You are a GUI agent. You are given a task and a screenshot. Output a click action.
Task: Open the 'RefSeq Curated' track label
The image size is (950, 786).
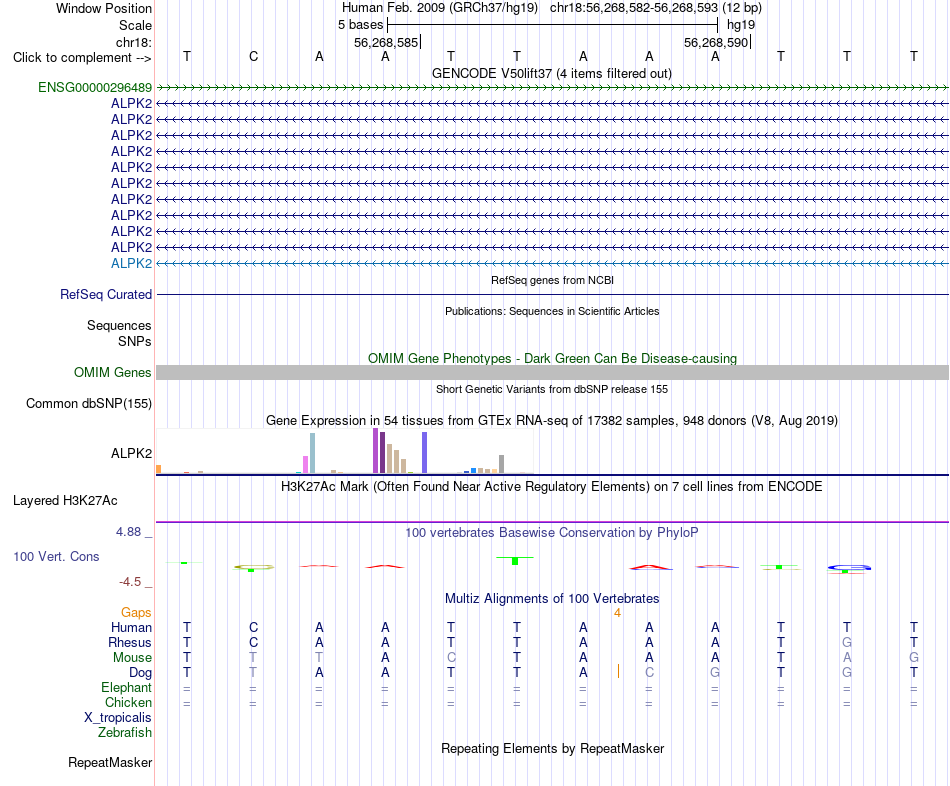coord(106,295)
